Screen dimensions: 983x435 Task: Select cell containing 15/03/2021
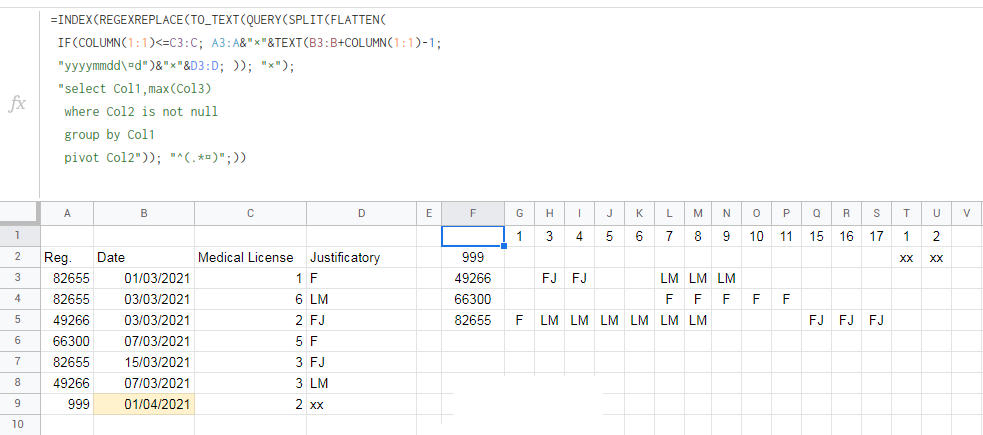point(144,362)
